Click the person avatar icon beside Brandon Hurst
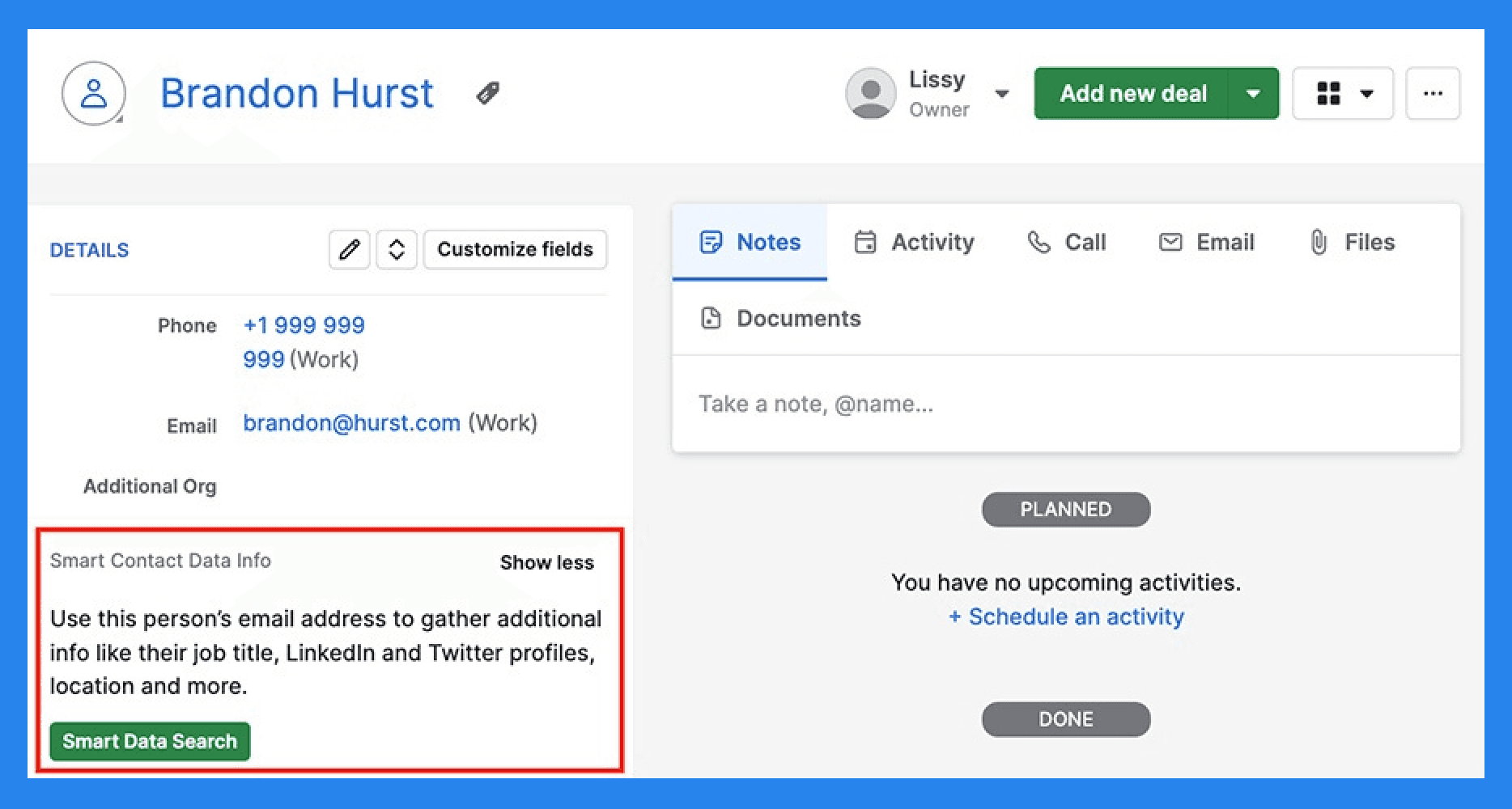The height and width of the screenshot is (809, 1512). [94, 93]
